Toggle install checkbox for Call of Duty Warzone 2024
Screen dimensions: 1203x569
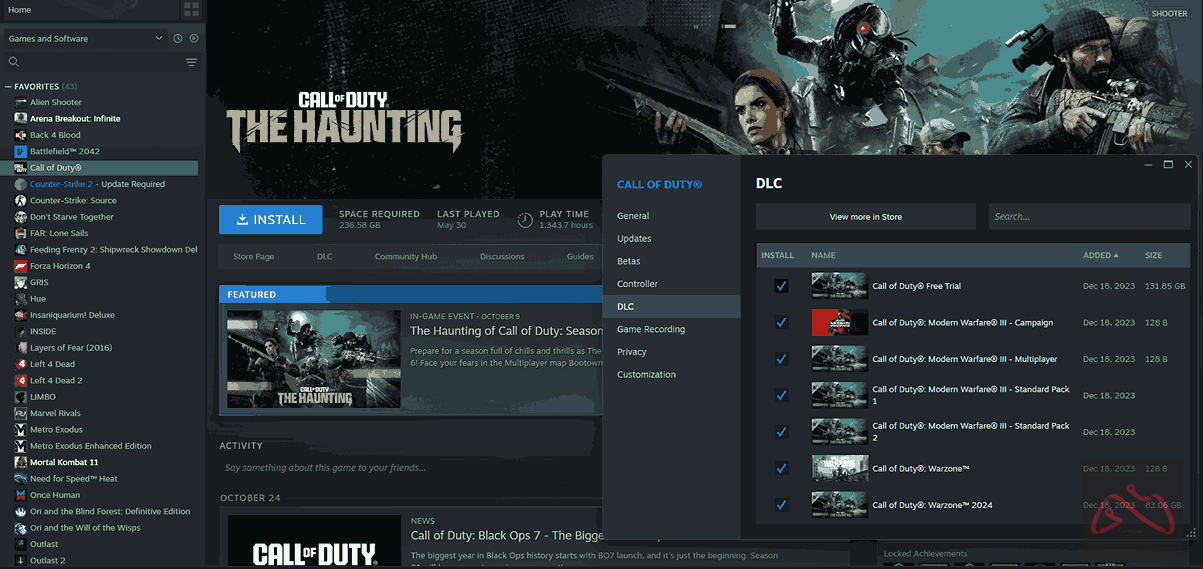click(781, 504)
